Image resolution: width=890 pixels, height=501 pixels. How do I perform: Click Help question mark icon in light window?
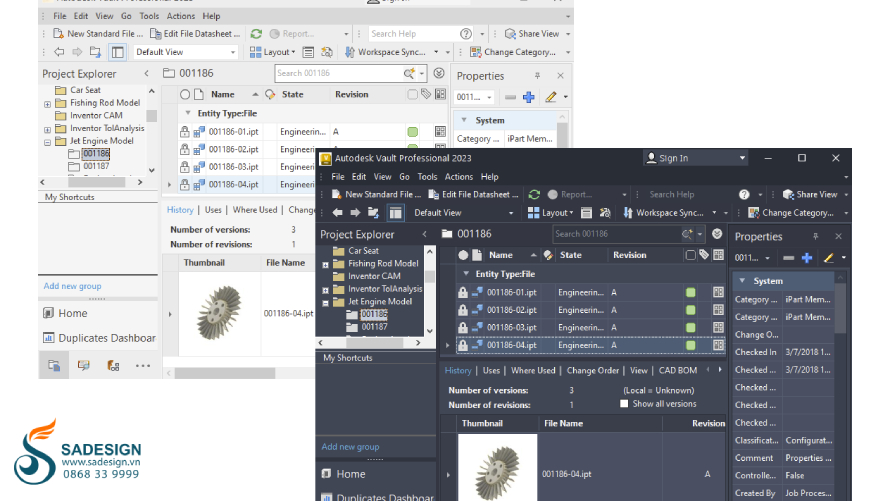[x=466, y=34]
